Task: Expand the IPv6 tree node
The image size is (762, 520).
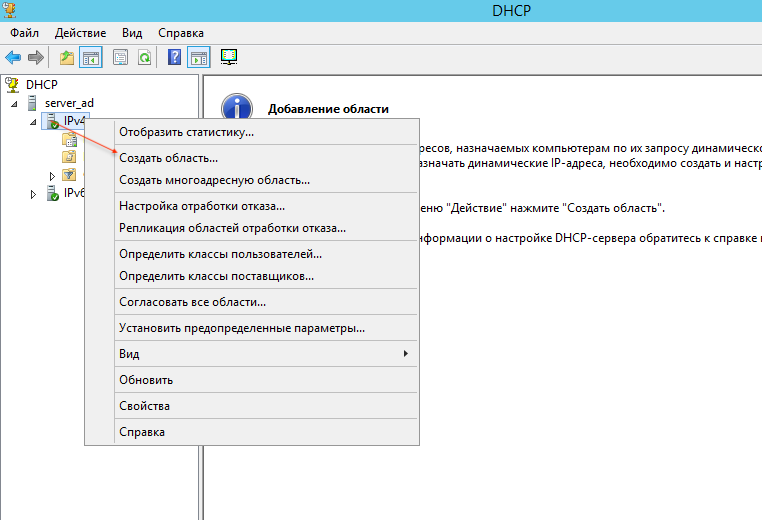Action: pos(33,194)
